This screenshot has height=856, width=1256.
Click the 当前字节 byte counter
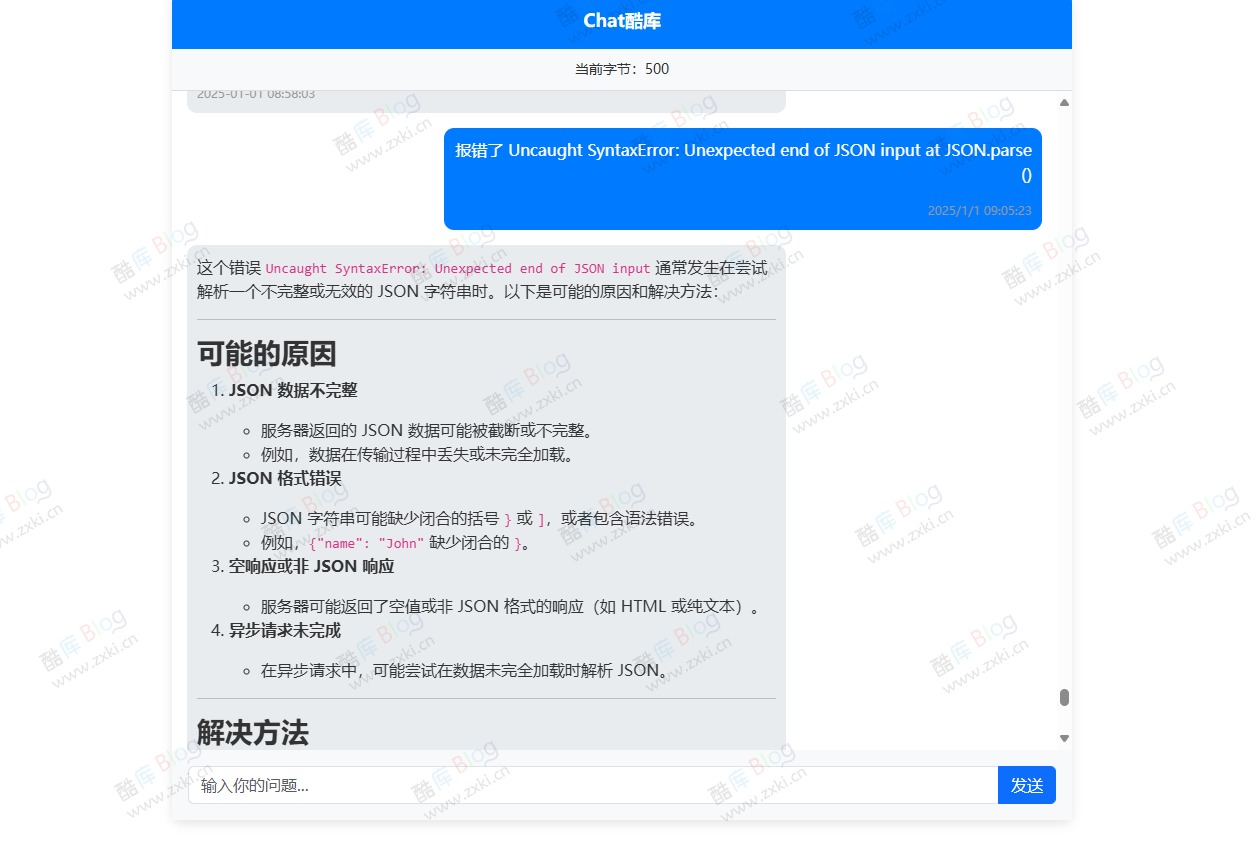point(620,69)
